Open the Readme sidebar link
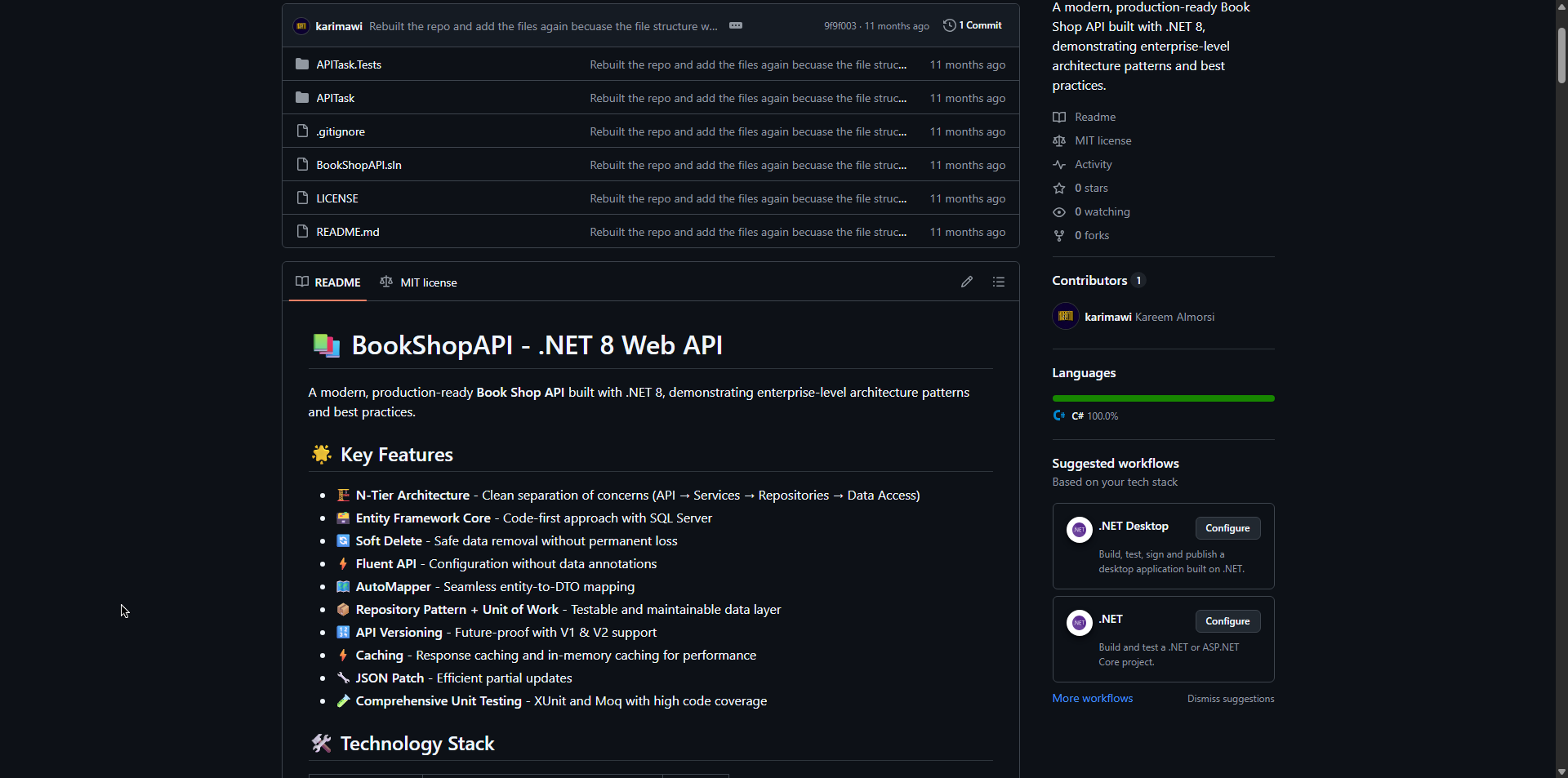Screen dimensions: 1568x778 1095,117
